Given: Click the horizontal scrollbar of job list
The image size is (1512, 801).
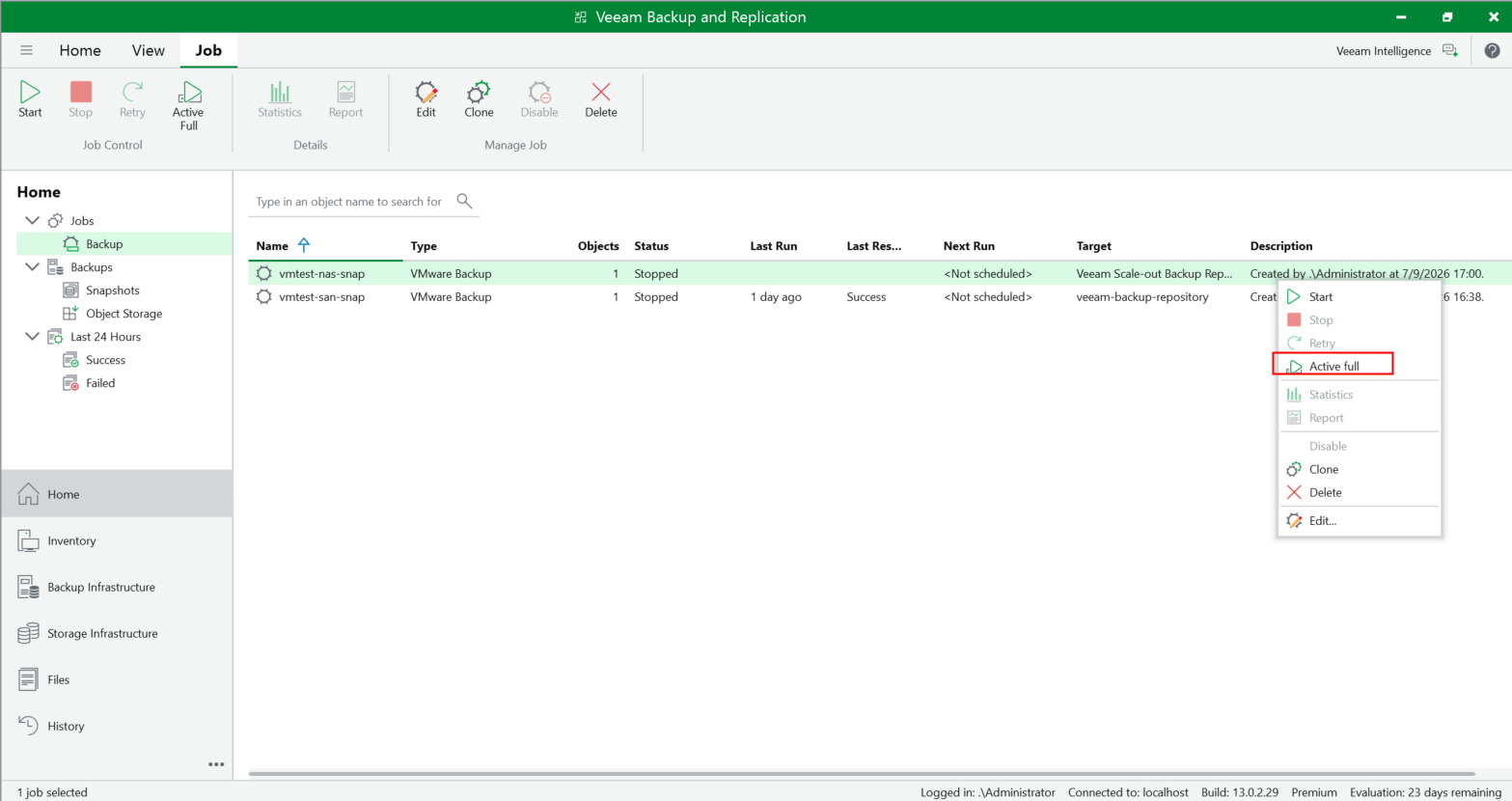Looking at the screenshot, I should click(x=862, y=774).
